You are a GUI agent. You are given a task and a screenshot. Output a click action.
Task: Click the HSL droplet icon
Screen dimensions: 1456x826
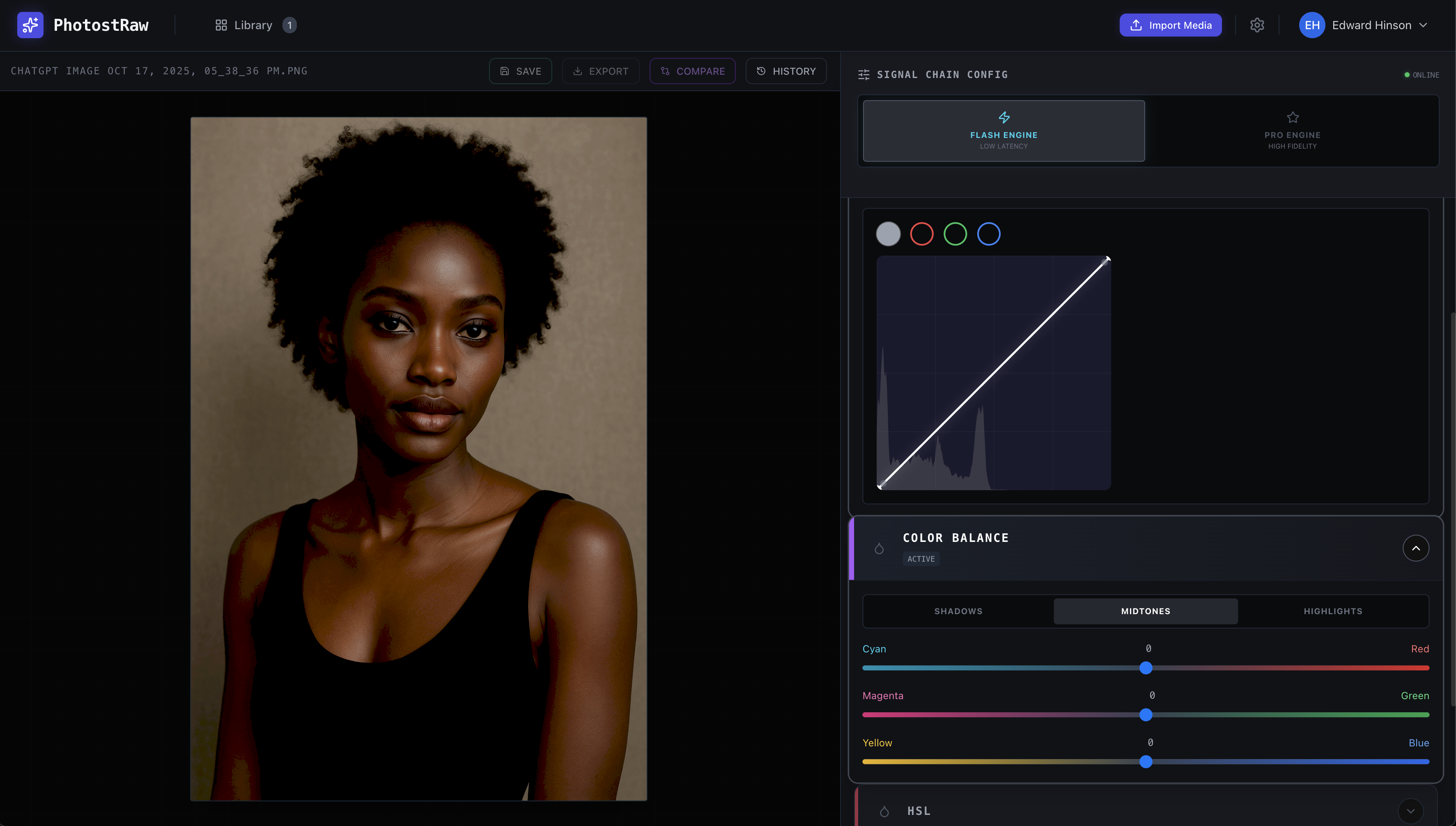(x=884, y=811)
